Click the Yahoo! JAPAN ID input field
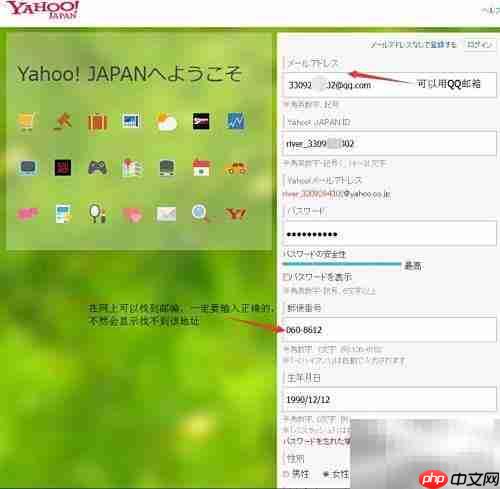 [x=389, y=143]
